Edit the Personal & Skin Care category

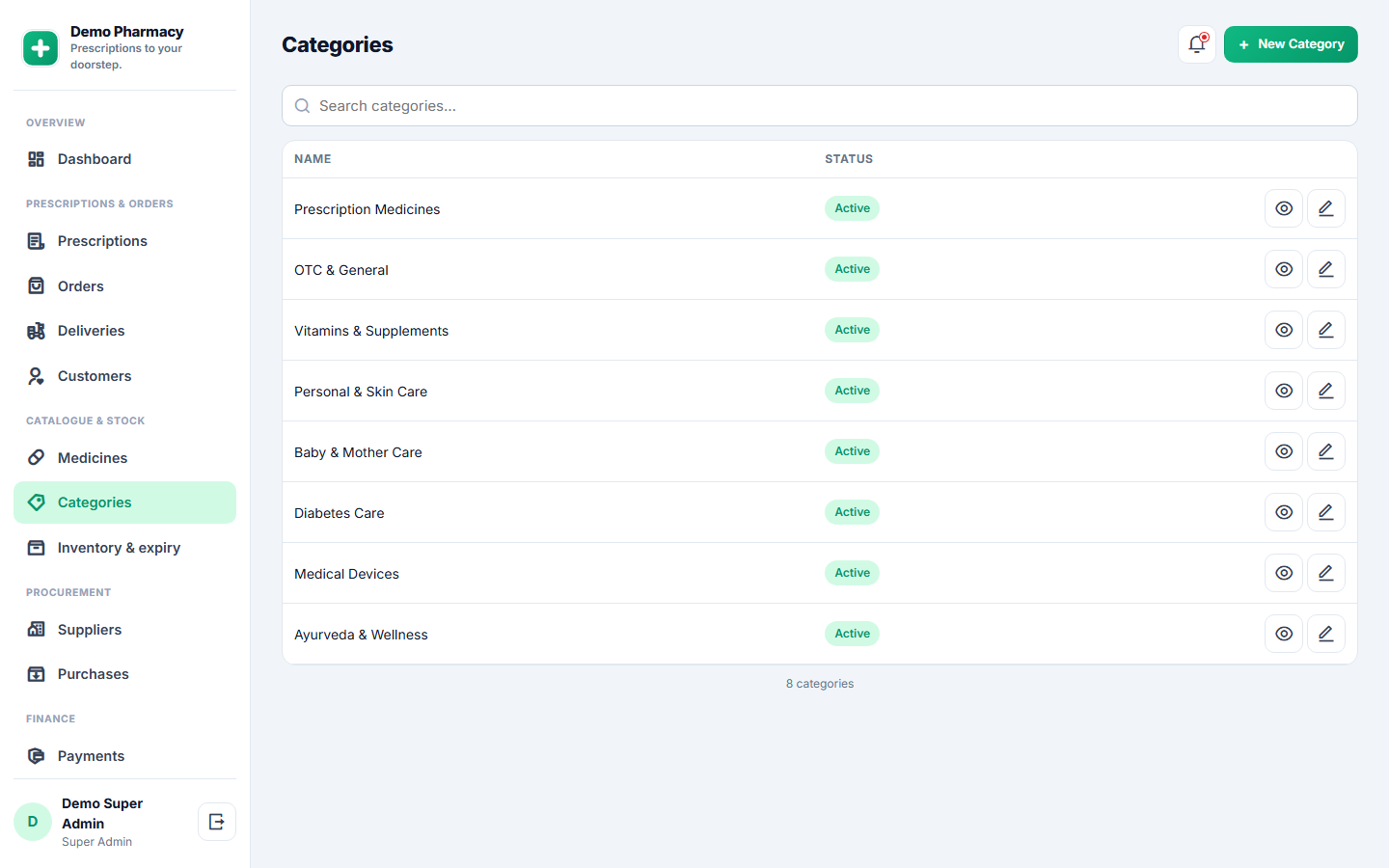pyautogui.click(x=1326, y=391)
